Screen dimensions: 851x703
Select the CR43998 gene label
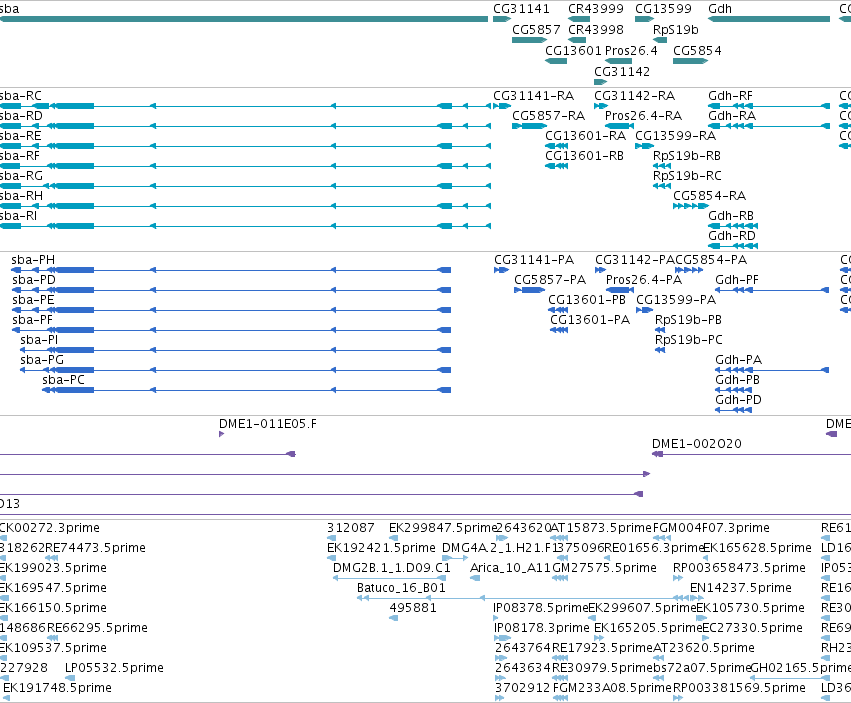(x=595, y=29)
